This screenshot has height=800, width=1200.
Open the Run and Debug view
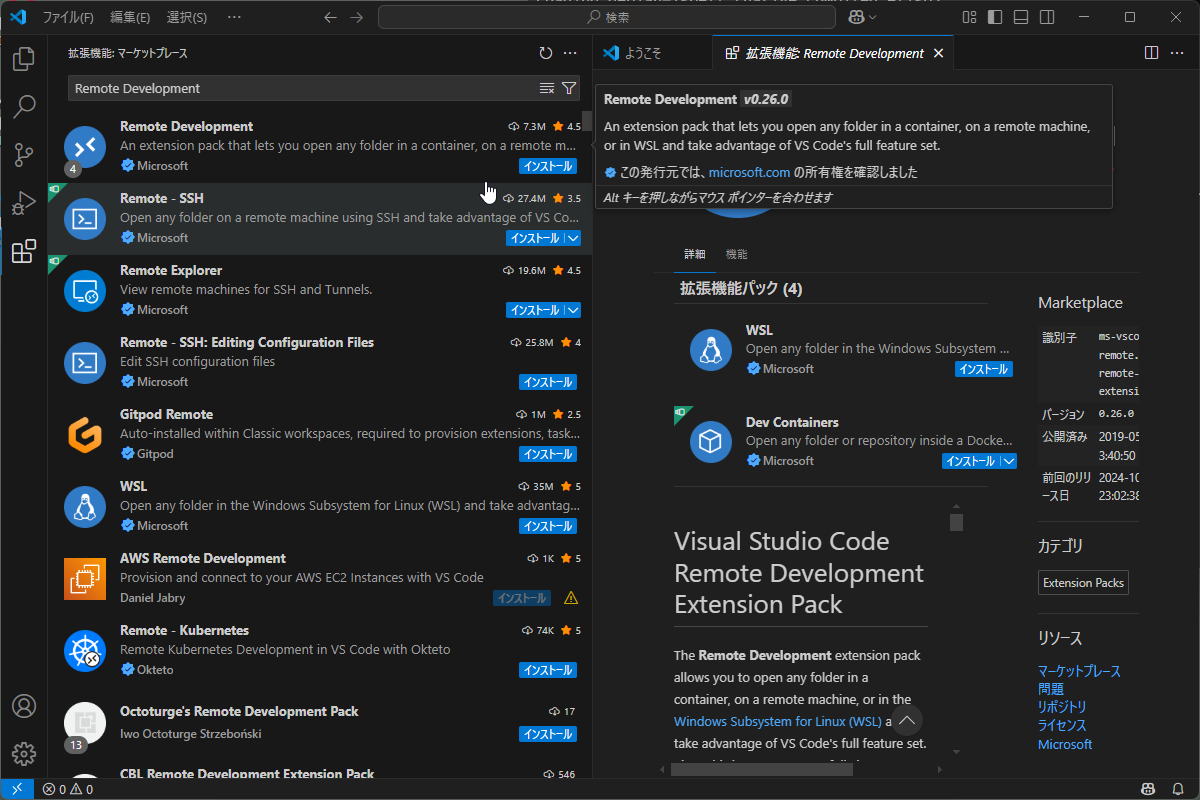pos(24,203)
